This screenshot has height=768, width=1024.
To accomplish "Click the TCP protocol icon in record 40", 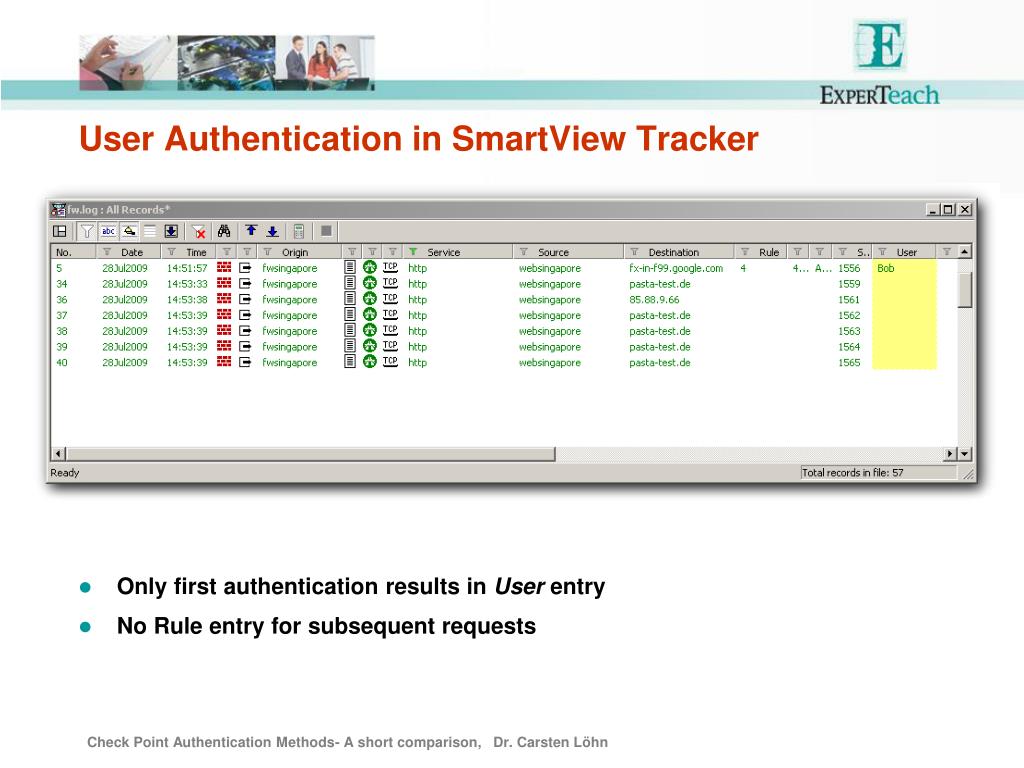I will (390, 361).
